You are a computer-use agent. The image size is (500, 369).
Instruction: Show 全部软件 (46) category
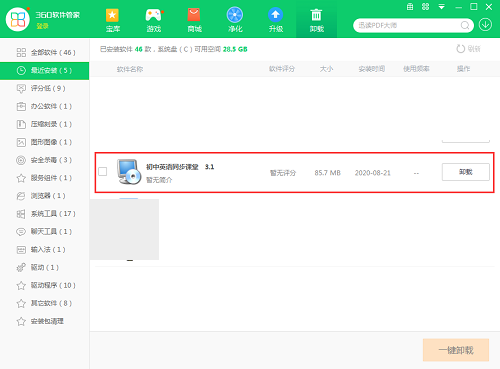(45, 52)
